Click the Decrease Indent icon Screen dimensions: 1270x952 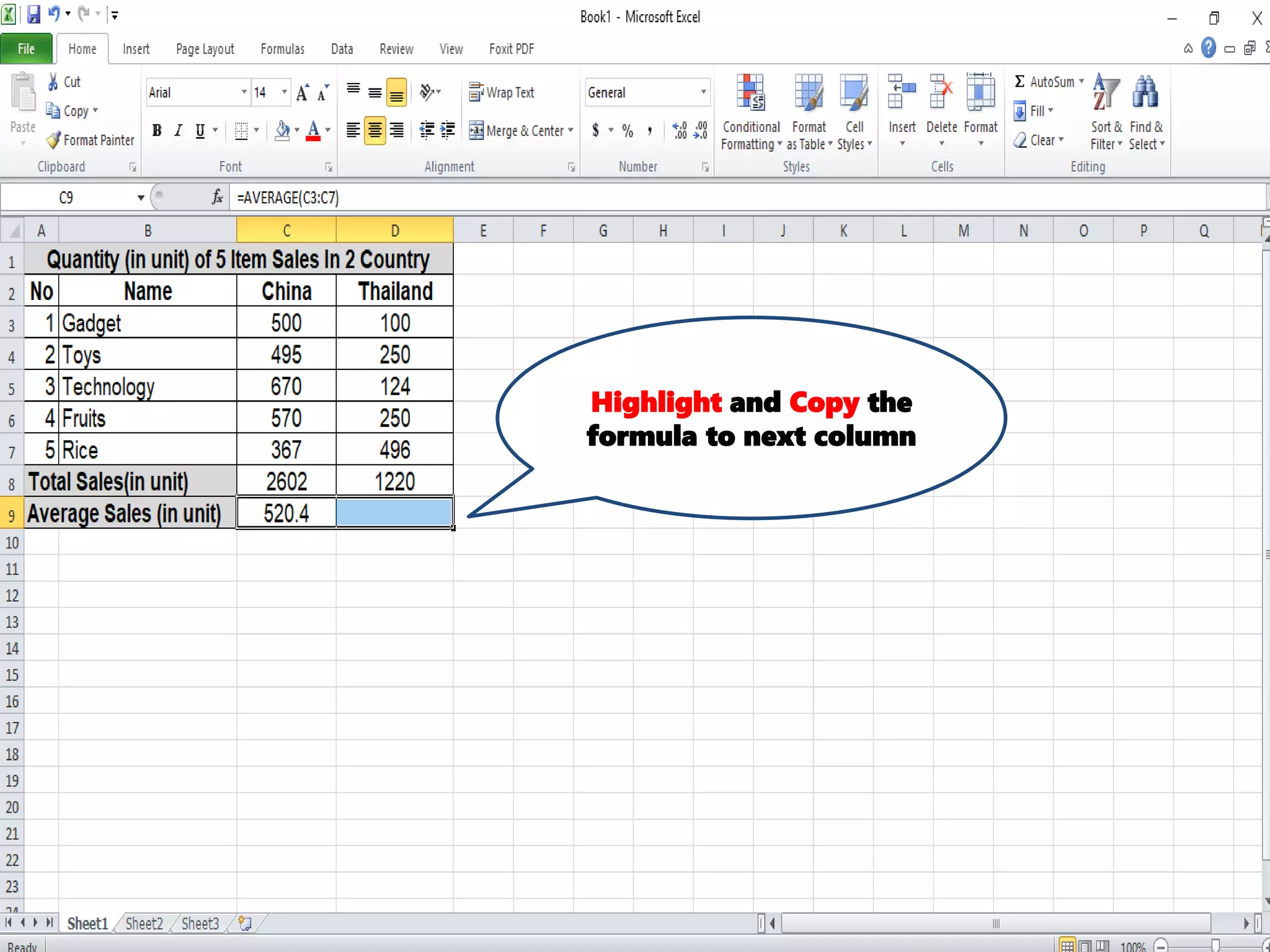coord(427,130)
